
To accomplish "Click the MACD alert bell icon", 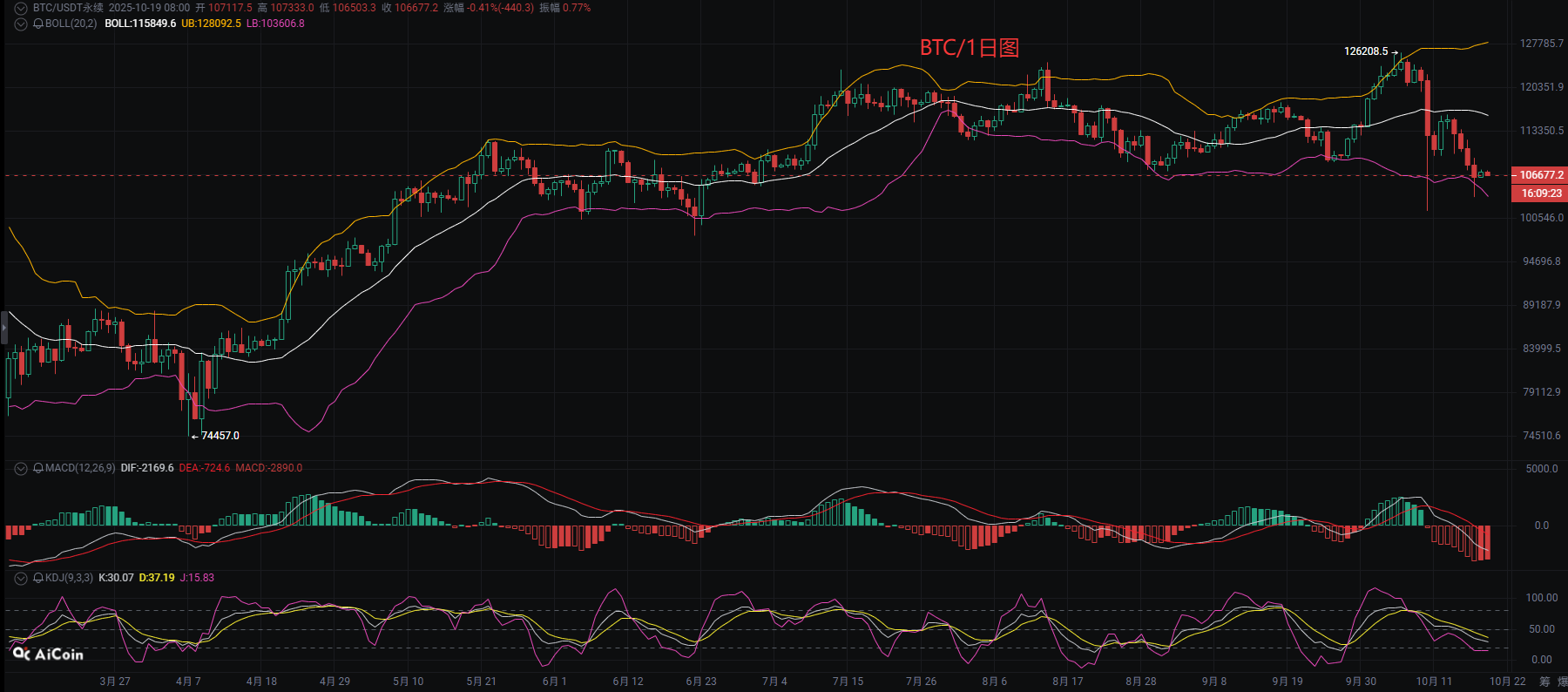I will pyautogui.click(x=38, y=468).
